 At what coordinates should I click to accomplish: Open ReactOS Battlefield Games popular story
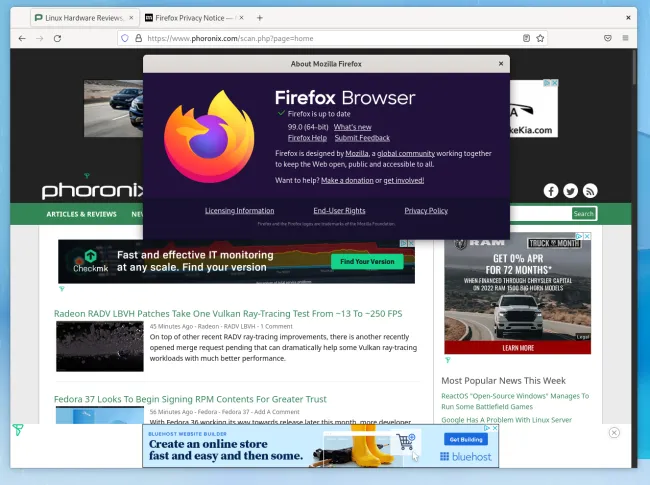[x=515, y=401]
